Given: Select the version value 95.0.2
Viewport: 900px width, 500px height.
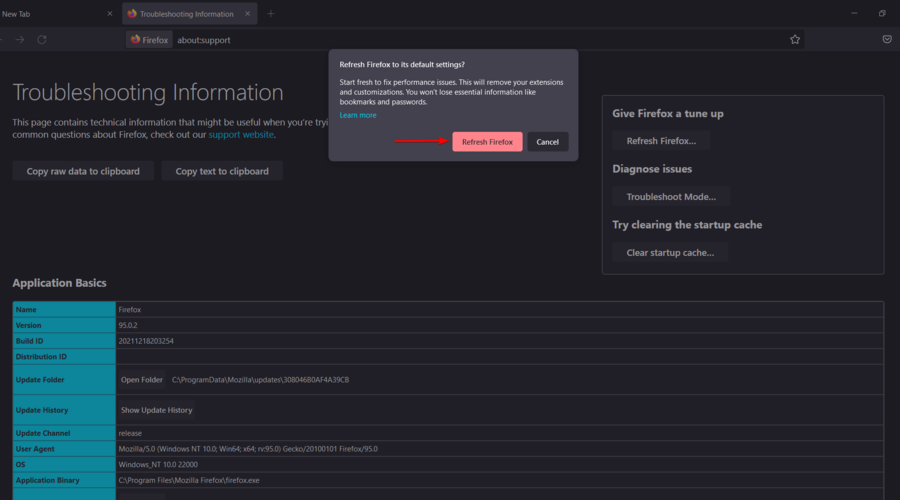Looking at the screenshot, I should click(x=128, y=325).
